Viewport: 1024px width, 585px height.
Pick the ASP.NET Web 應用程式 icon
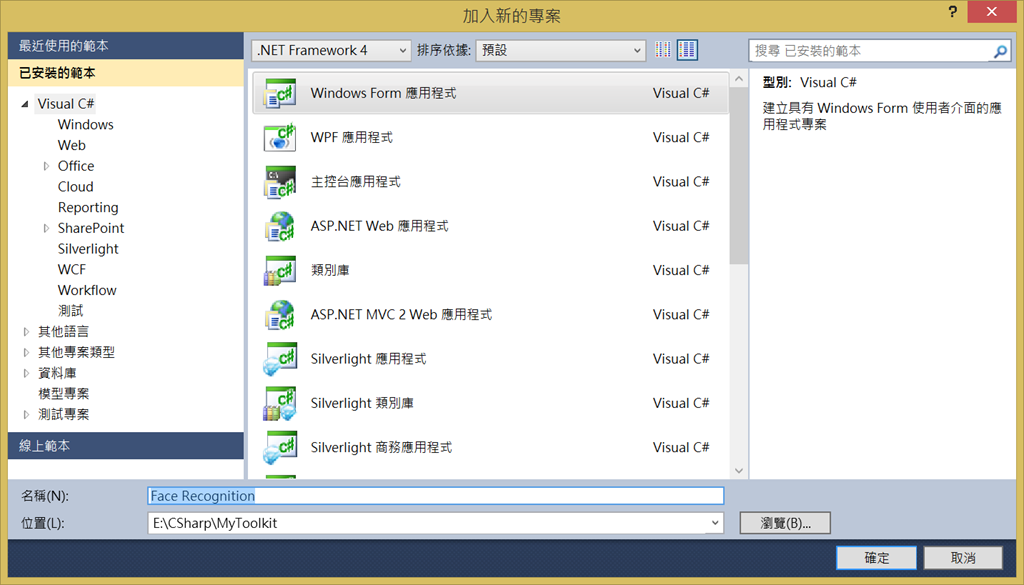point(280,227)
